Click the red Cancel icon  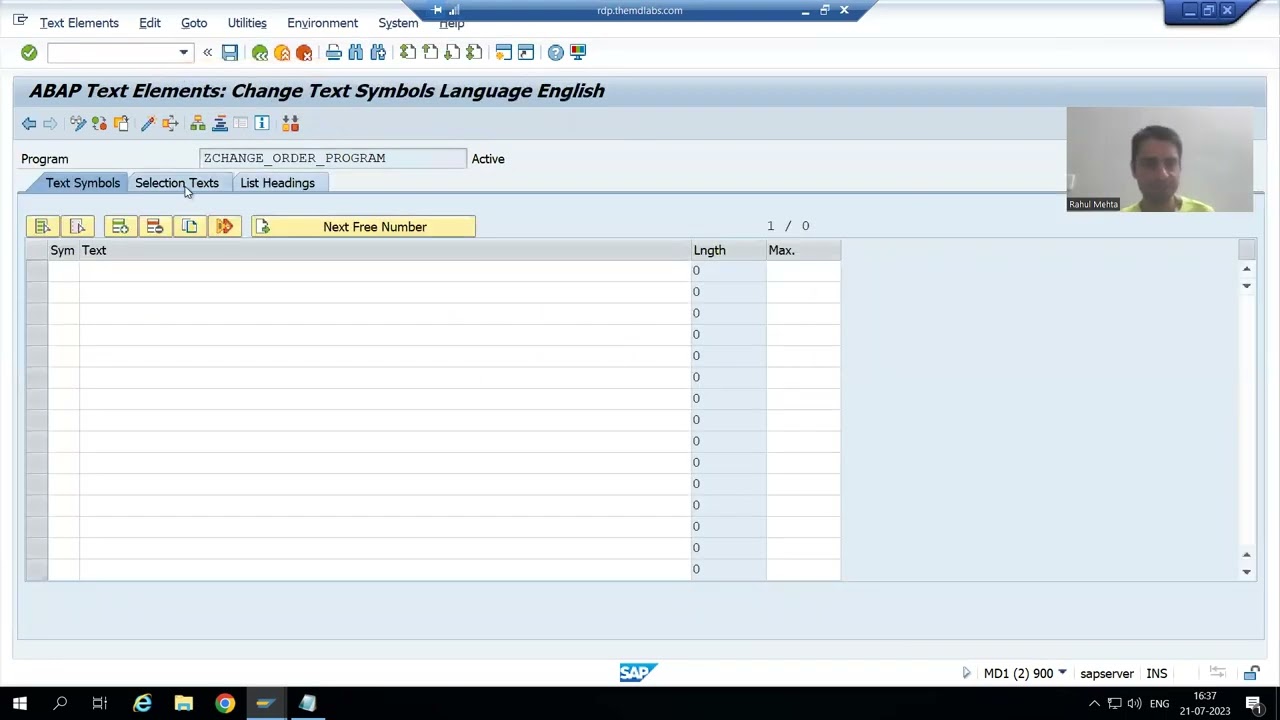pyautogui.click(x=304, y=52)
